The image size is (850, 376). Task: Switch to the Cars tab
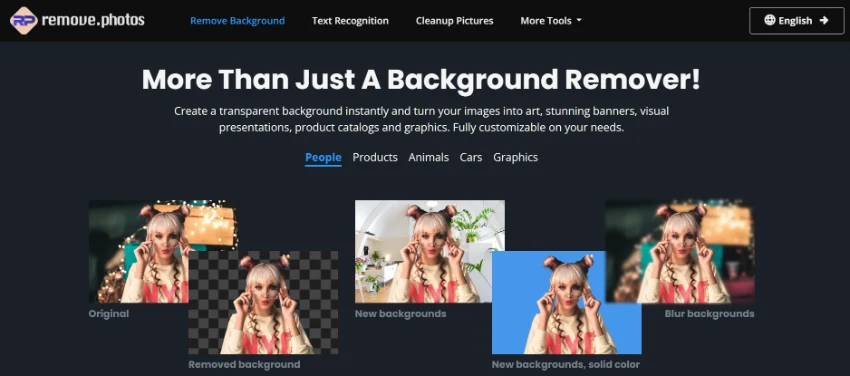click(471, 158)
